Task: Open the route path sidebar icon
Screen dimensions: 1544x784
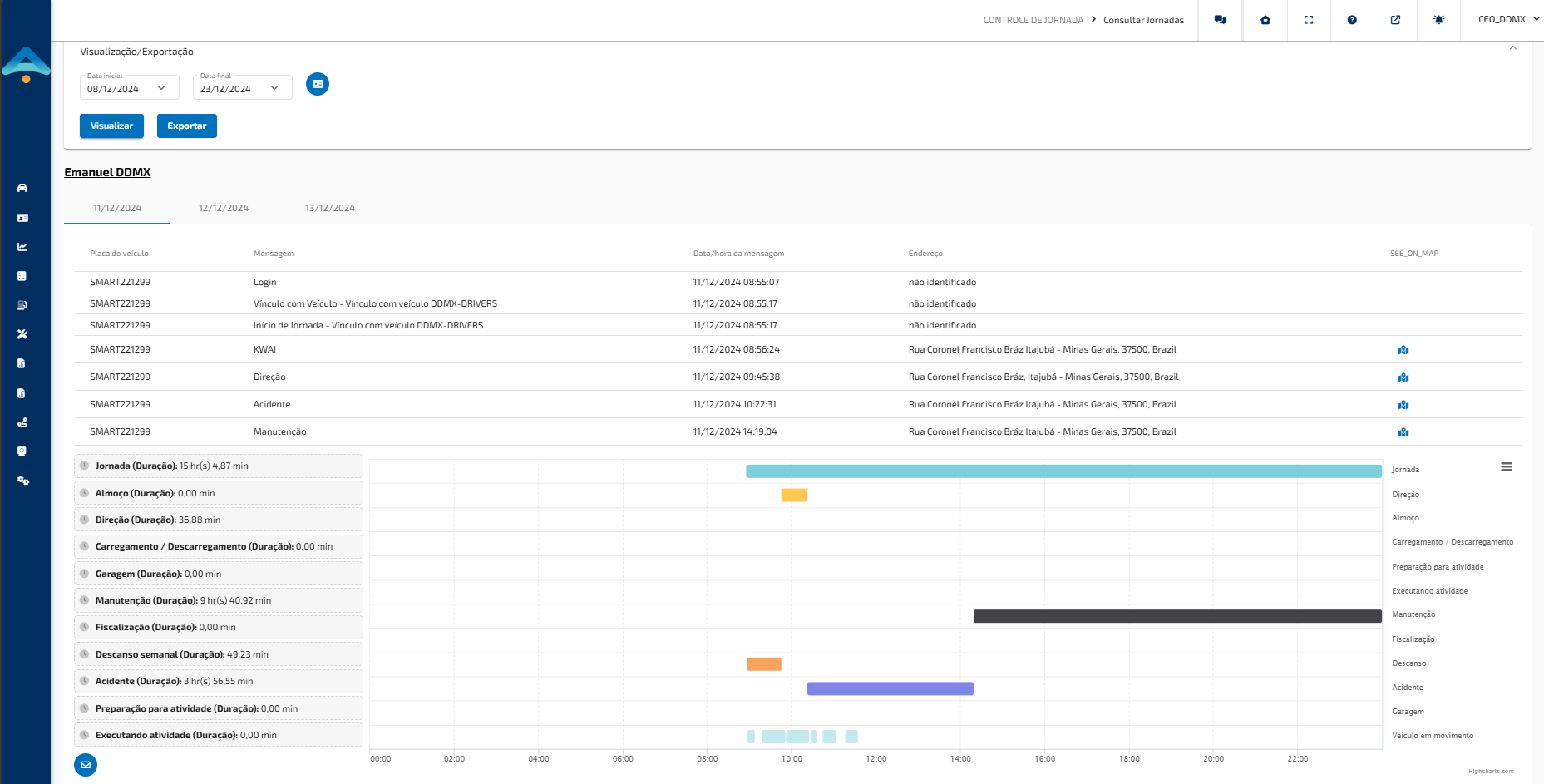Action: [x=22, y=422]
